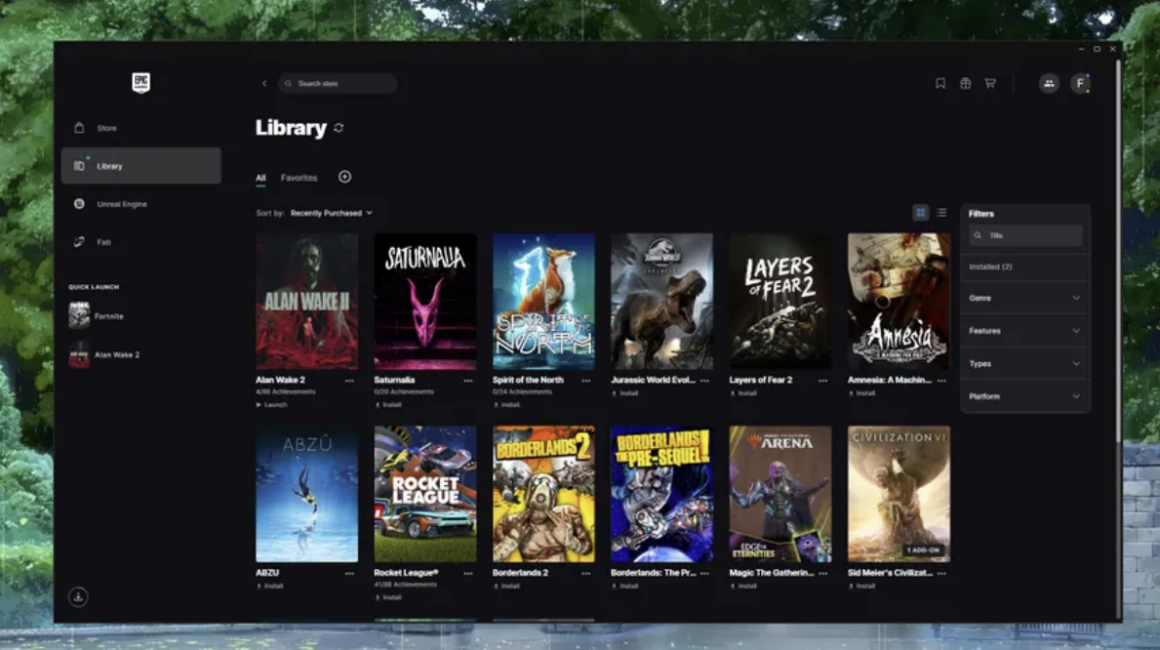Image resolution: width=1160 pixels, height=650 pixels.
Task: Click Install under Rocket League
Action: tap(388, 597)
